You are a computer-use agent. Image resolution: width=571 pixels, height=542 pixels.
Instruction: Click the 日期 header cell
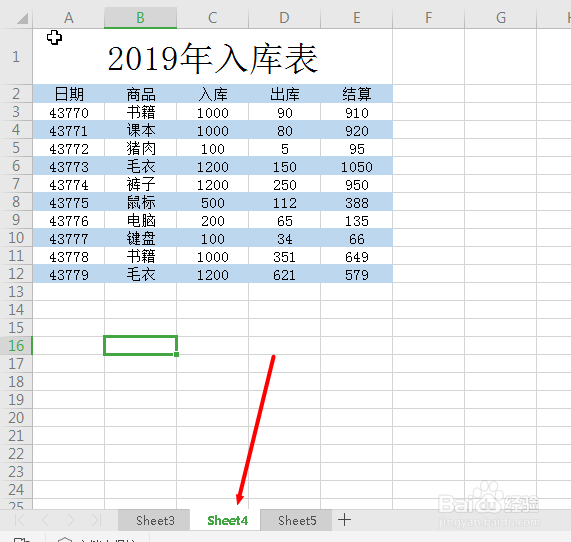[68, 94]
